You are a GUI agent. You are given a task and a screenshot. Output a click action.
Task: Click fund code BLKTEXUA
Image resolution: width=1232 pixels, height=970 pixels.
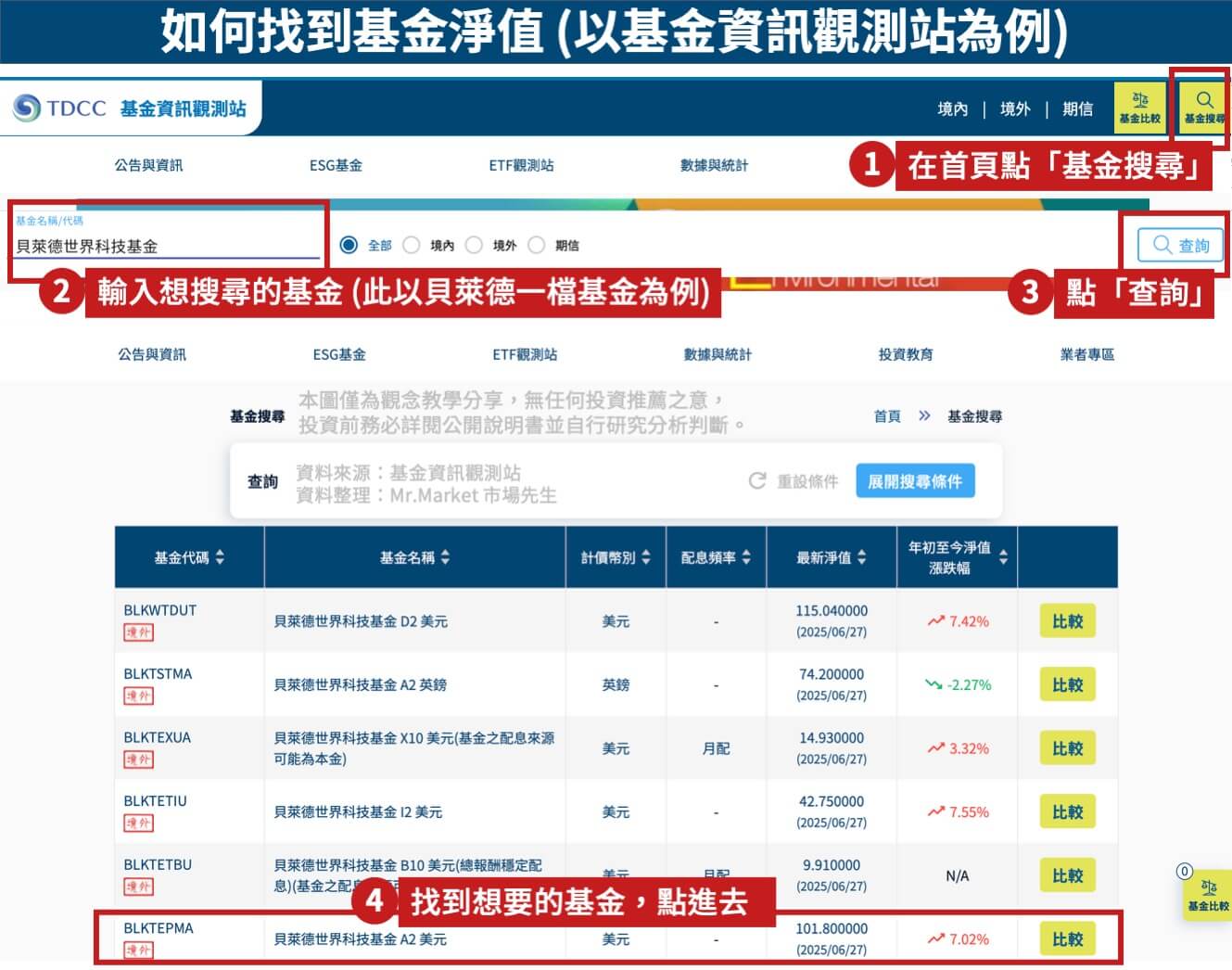(x=157, y=737)
